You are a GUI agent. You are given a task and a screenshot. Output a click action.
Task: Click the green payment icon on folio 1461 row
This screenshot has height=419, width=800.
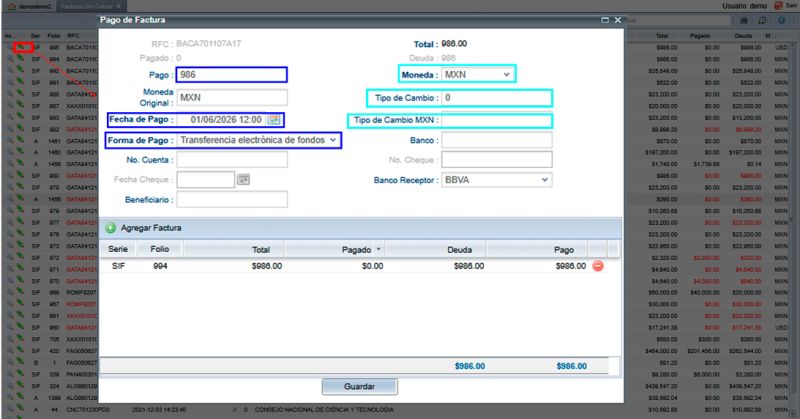(x=20, y=140)
